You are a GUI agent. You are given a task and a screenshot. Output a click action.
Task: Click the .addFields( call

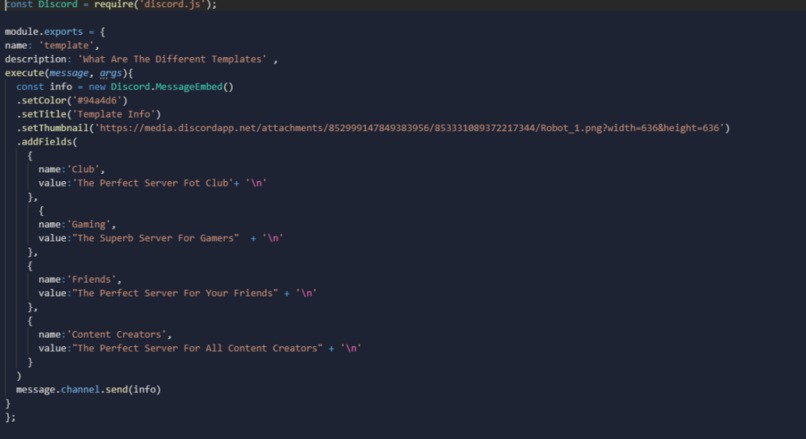(x=47, y=142)
